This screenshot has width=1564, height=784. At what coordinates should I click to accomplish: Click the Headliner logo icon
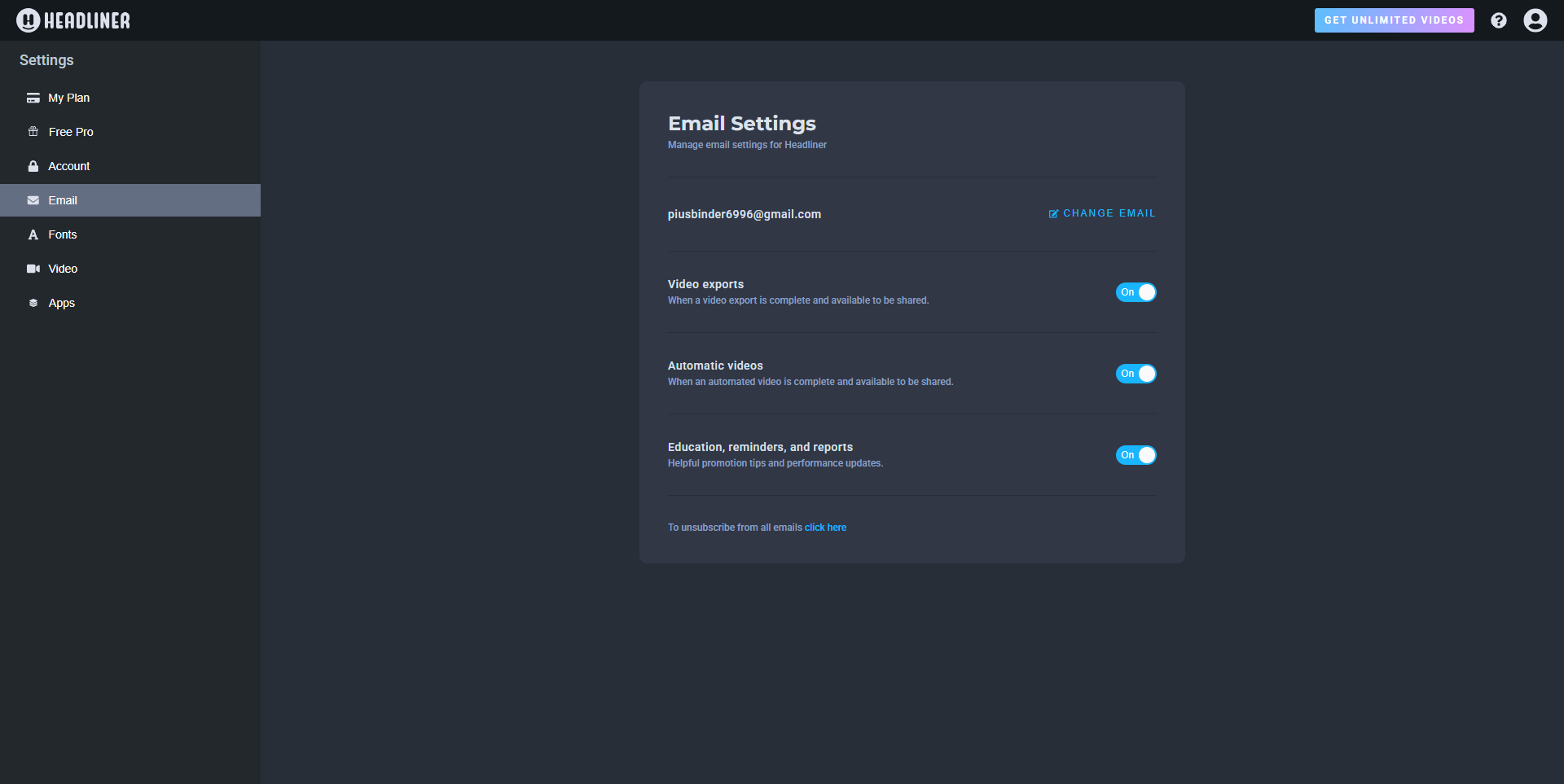(28, 20)
